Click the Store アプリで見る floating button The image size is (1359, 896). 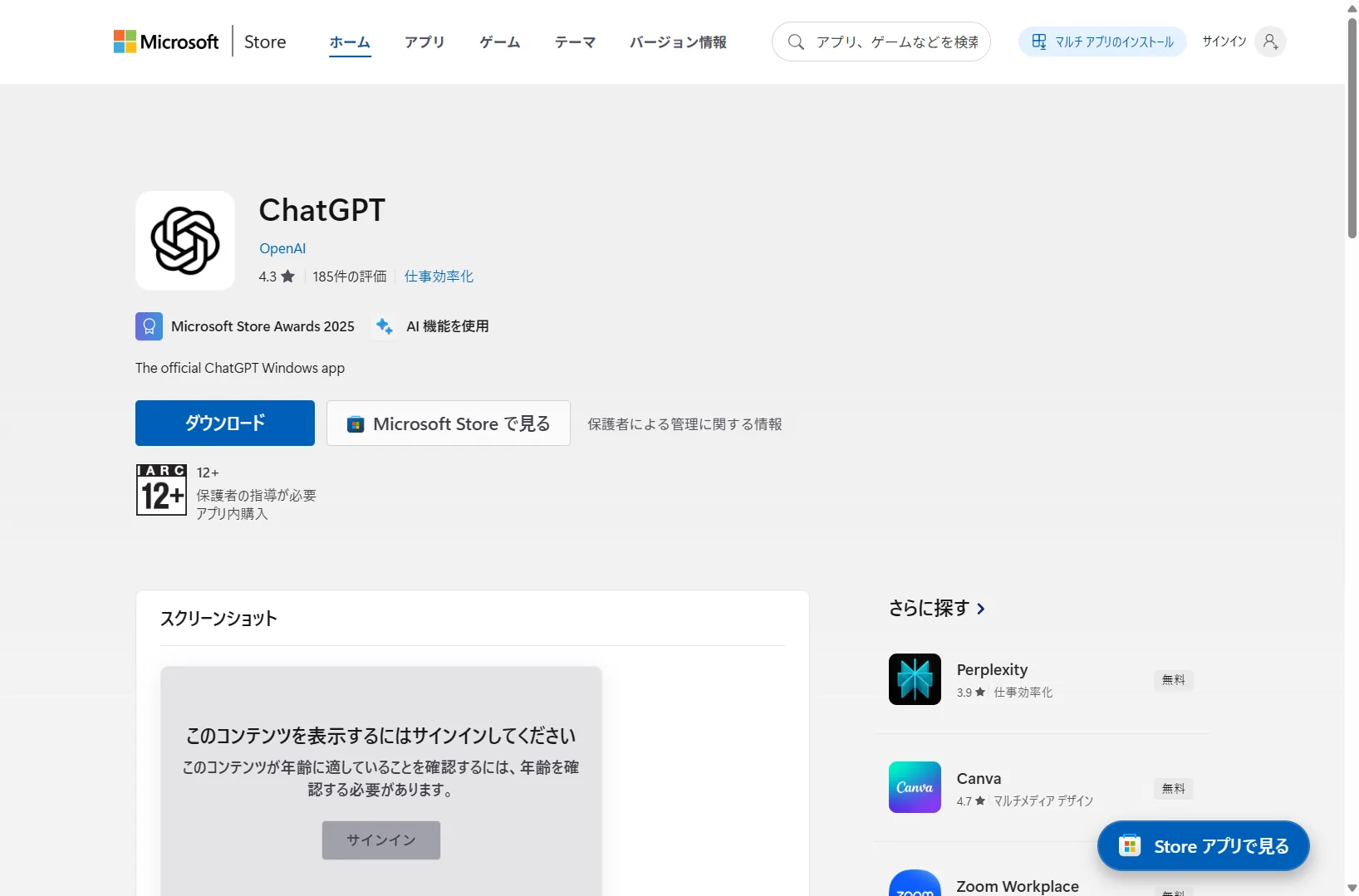tap(1204, 846)
